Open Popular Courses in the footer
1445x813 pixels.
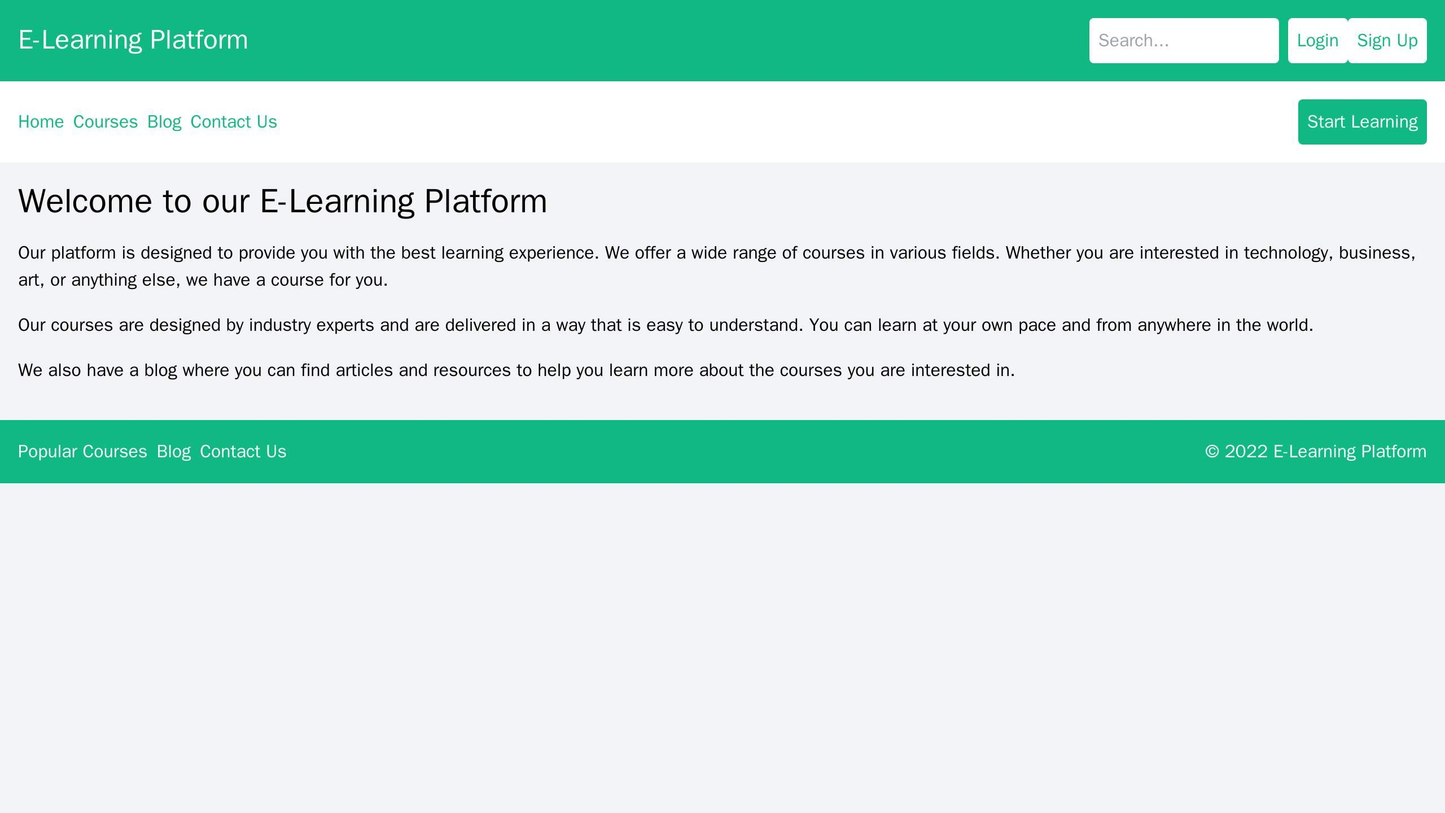81,450
